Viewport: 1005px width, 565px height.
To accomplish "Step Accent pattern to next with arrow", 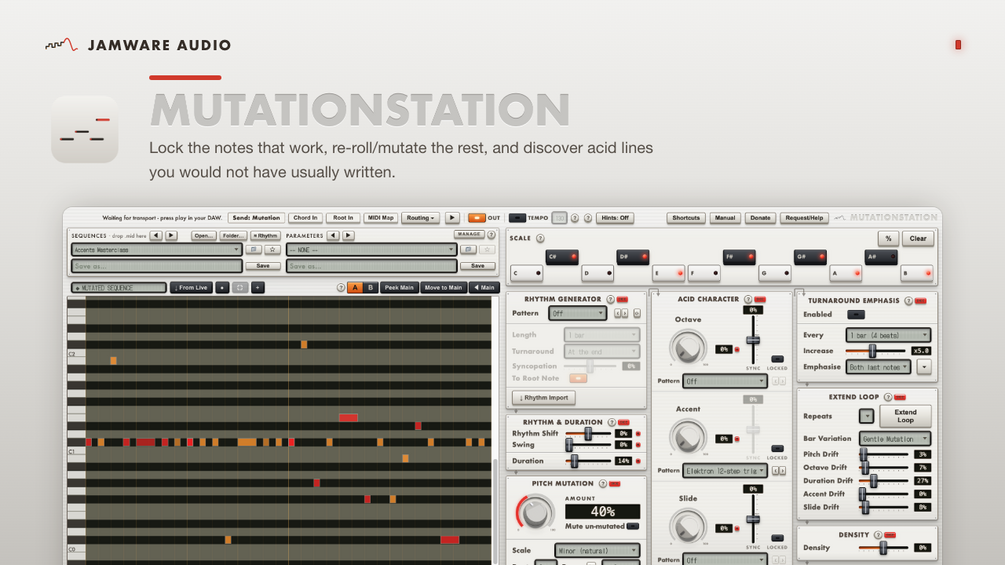I will (x=782, y=471).
